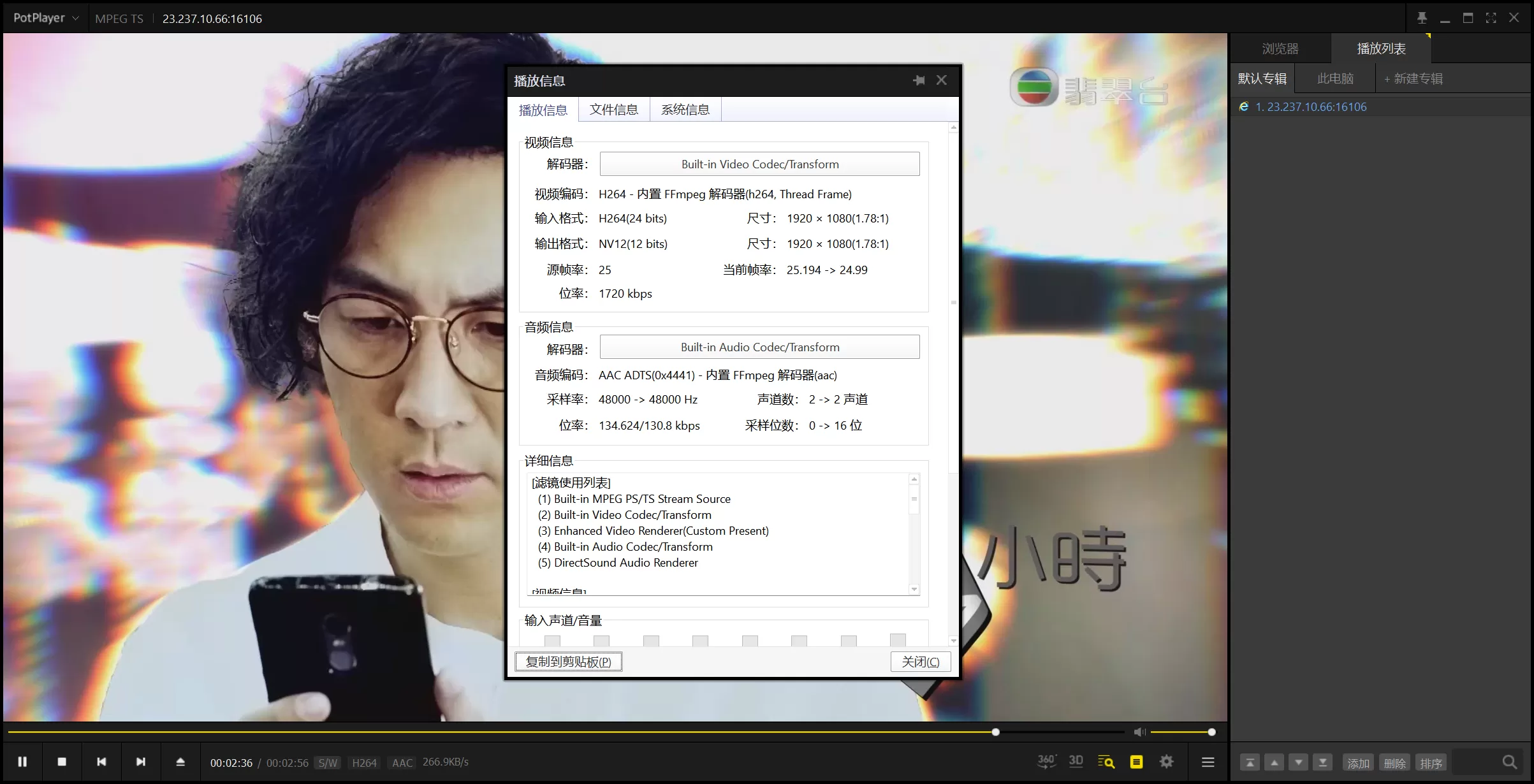Switch to the 播放信息 tab
This screenshot has width=1534, height=784.
pos(543,110)
